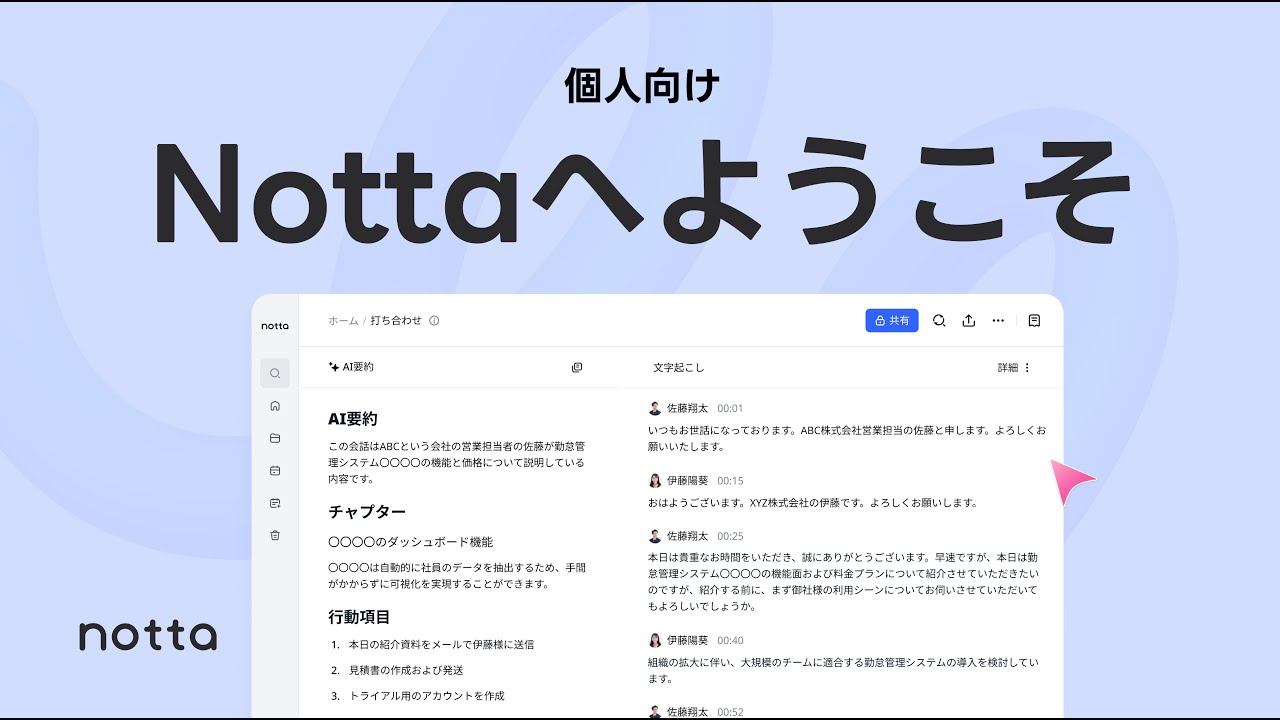
Task: Open the notes panel icon at far right
Action: coord(1034,320)
